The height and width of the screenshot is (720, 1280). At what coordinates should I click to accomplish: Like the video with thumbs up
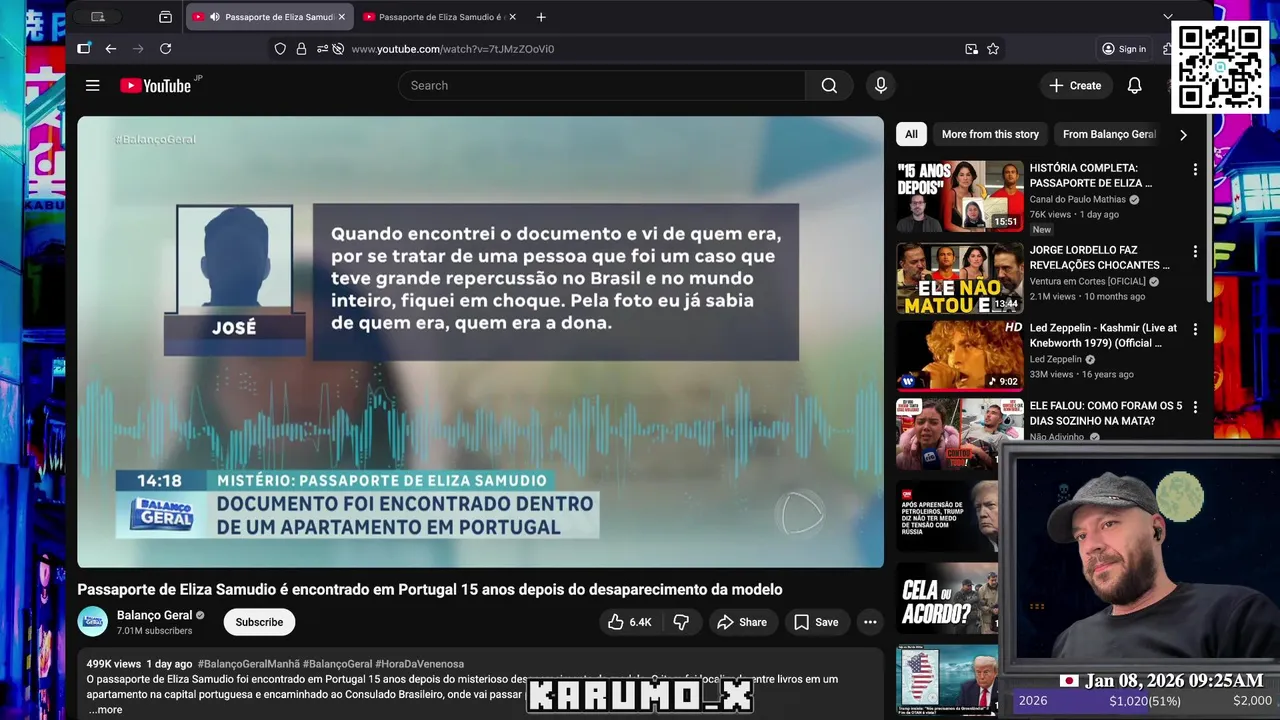[x=630, y=622]
